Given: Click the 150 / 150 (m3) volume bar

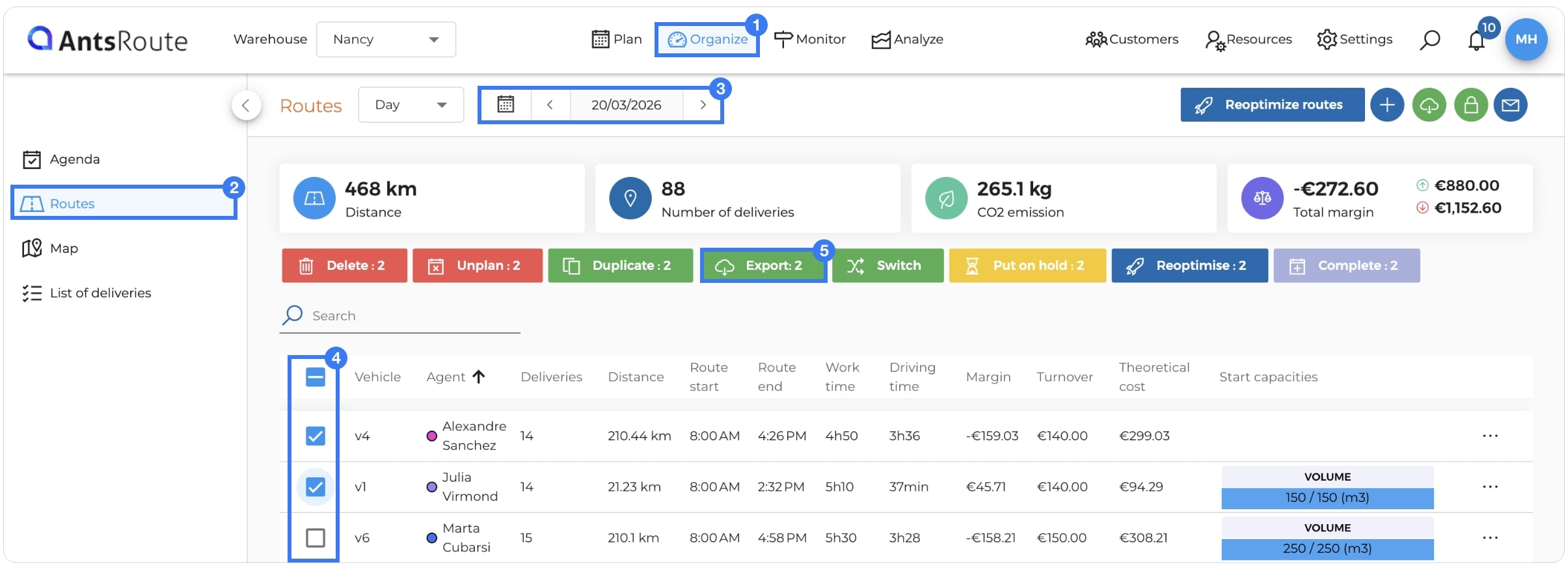Looking at the screenshot, I should click(x=1327, y=498).
